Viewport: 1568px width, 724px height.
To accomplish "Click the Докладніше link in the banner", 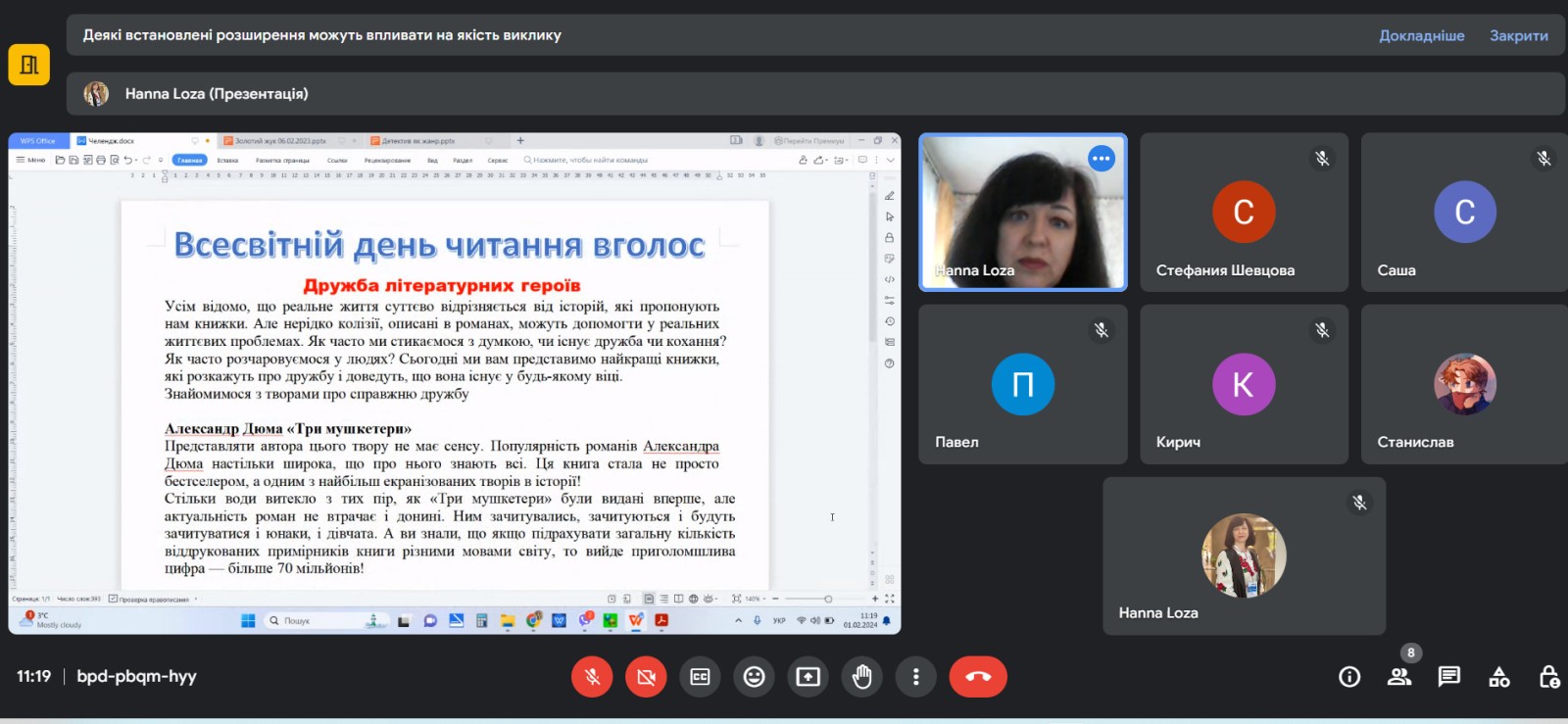I will [x=1421, y=35].
